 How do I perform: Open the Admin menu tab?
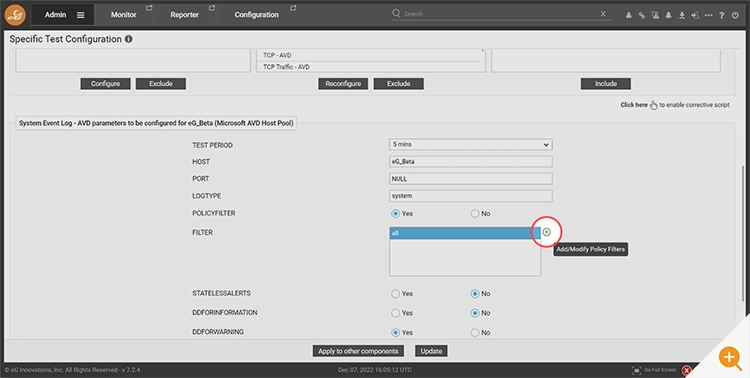[63, 15]
